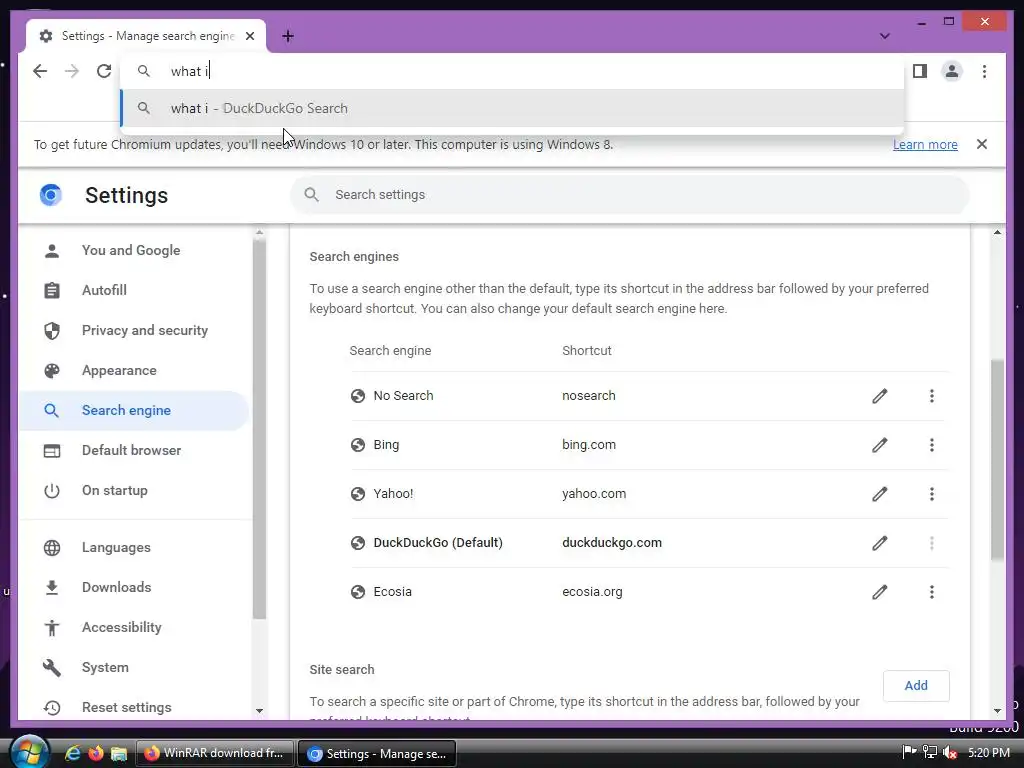Viewport: 1024px width, 768px height.
Task: Go back with the browser back arrow
Action: 40,71
